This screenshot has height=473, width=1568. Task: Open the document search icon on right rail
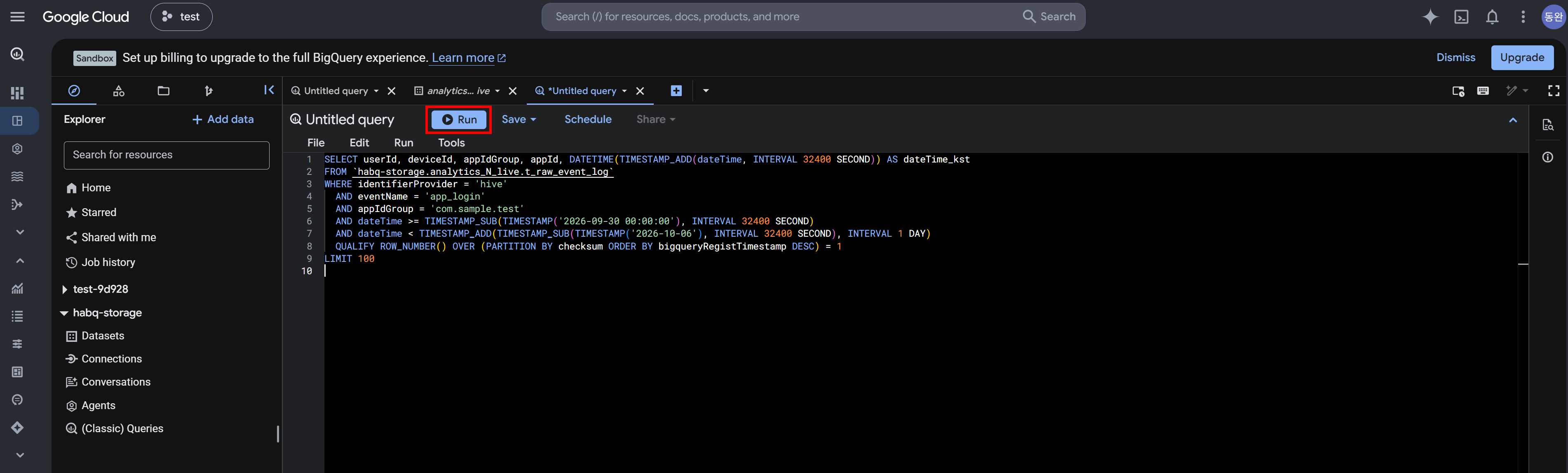pos(1547,125)
